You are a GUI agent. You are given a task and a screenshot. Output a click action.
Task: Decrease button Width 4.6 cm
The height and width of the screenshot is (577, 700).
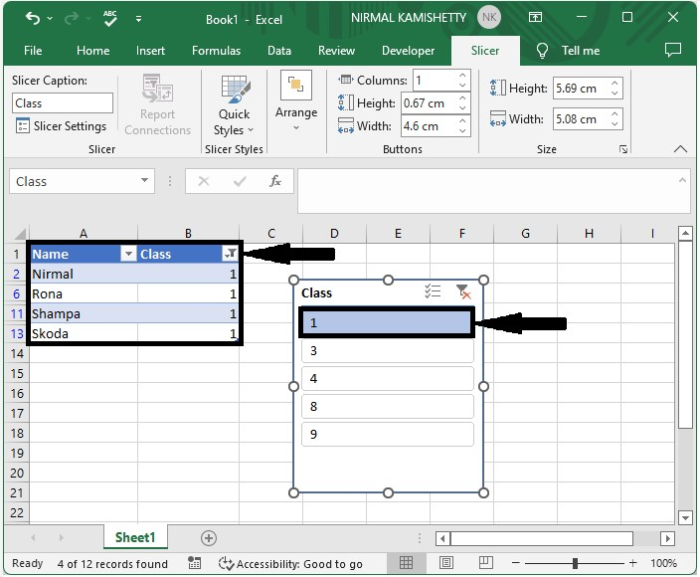coord(462,131)
